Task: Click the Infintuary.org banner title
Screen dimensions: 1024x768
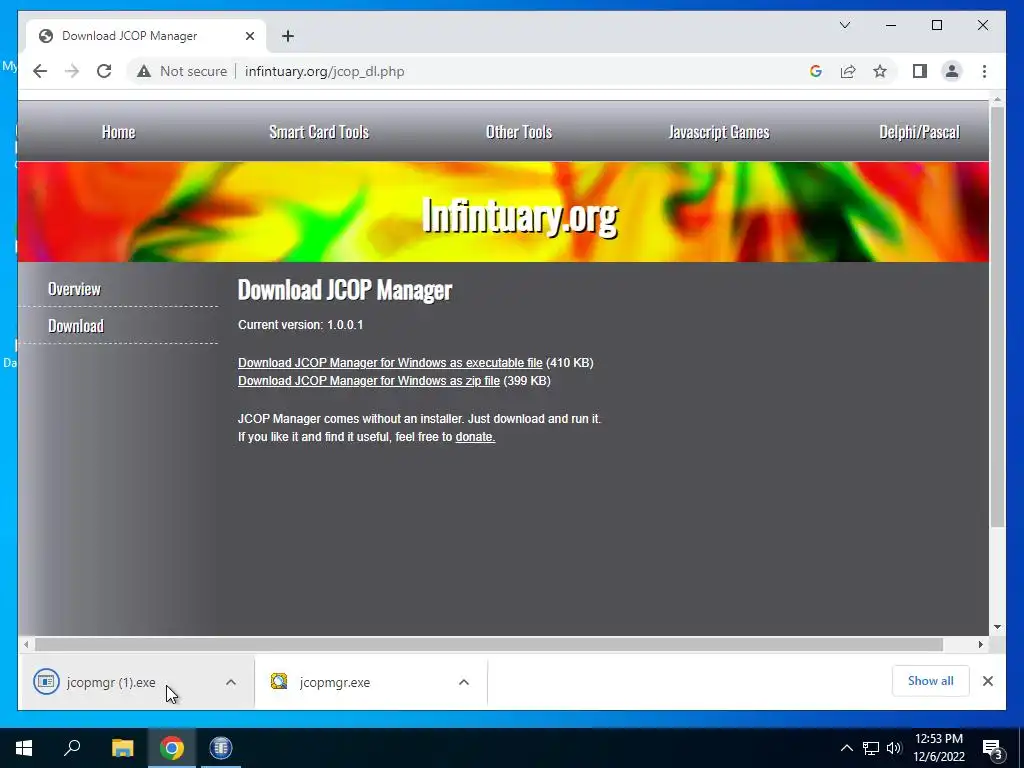Action: 520,216
